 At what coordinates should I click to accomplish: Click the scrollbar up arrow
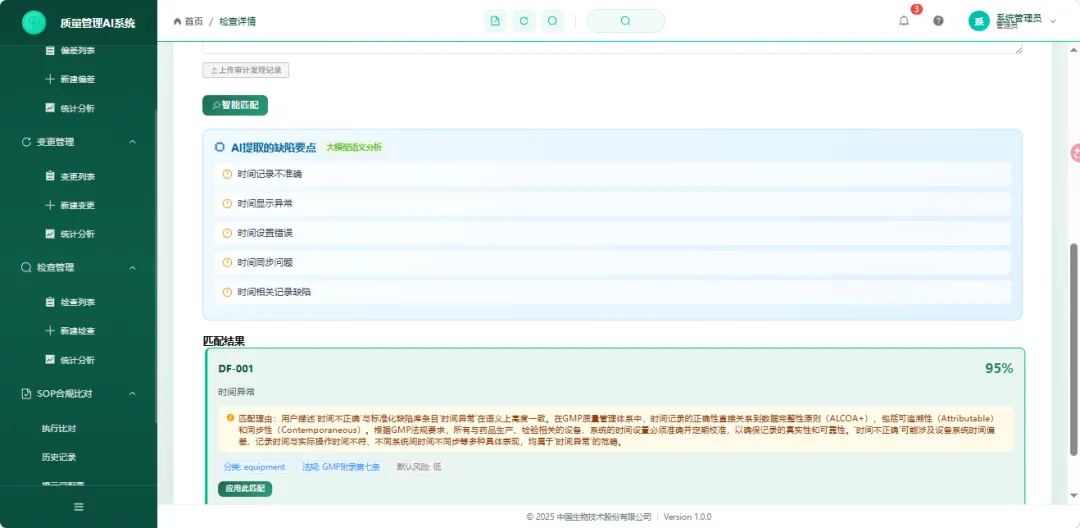click(x=1072, y=49)
